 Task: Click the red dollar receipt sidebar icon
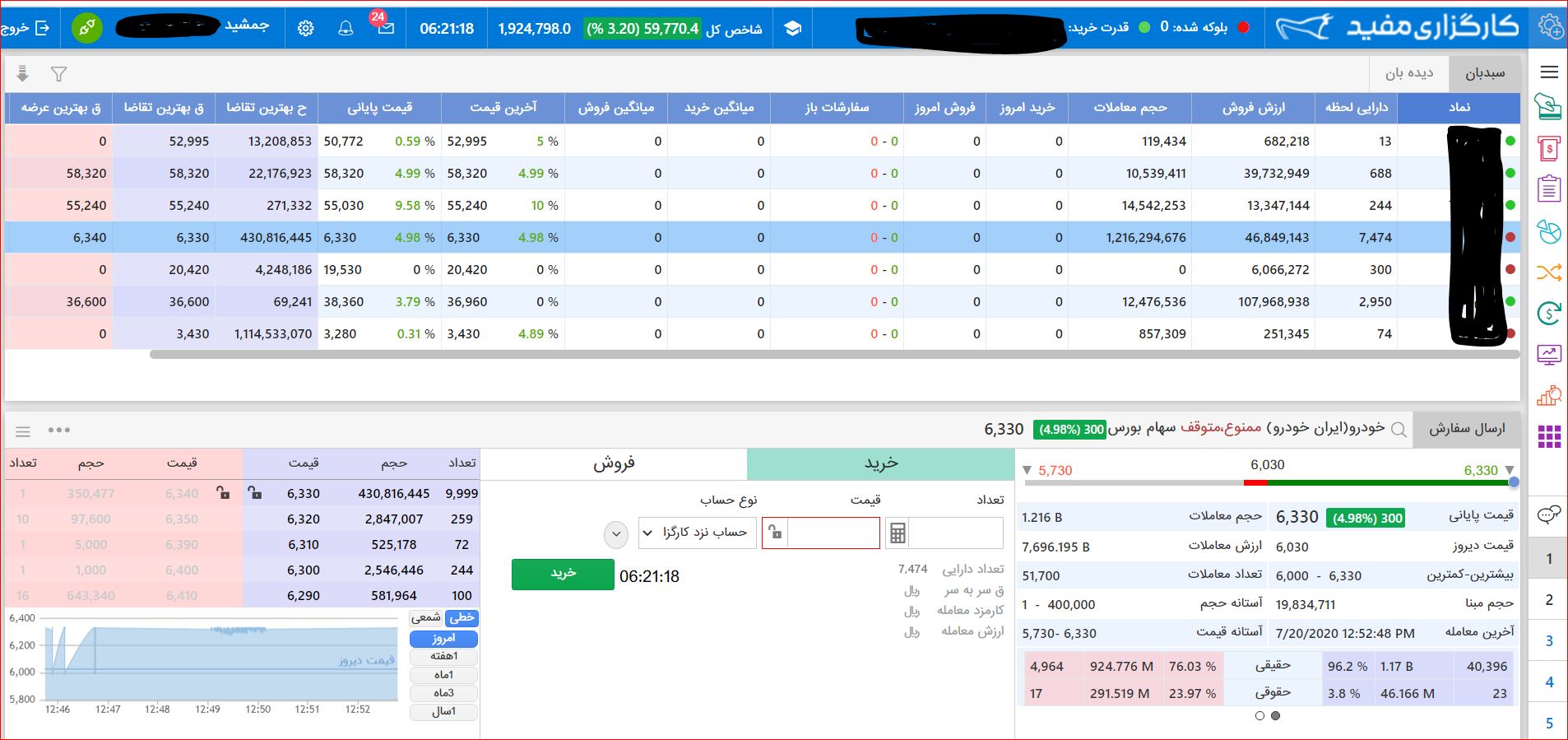[1549, 148]
